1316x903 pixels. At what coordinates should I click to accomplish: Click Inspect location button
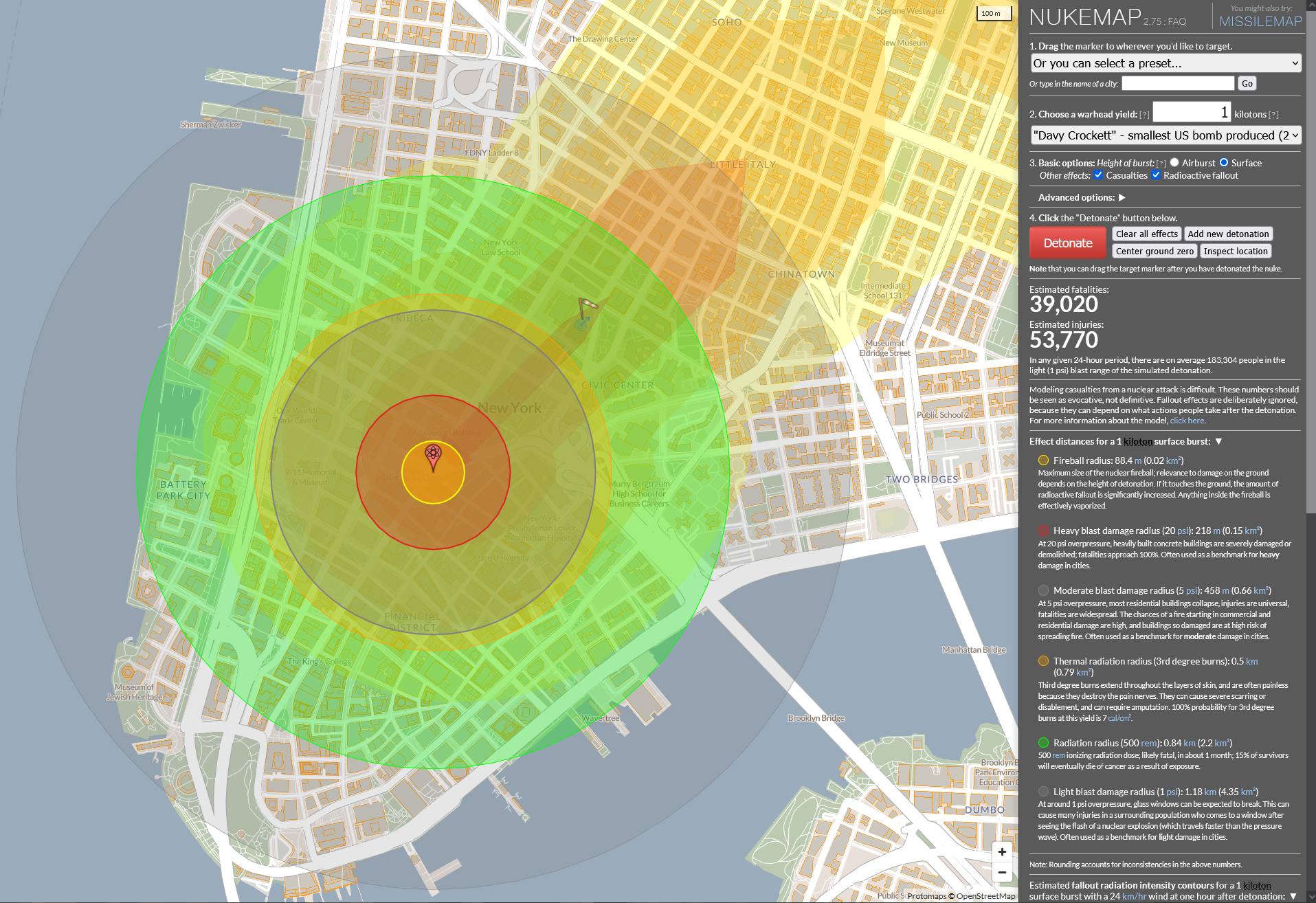(x=1236, y=251)
